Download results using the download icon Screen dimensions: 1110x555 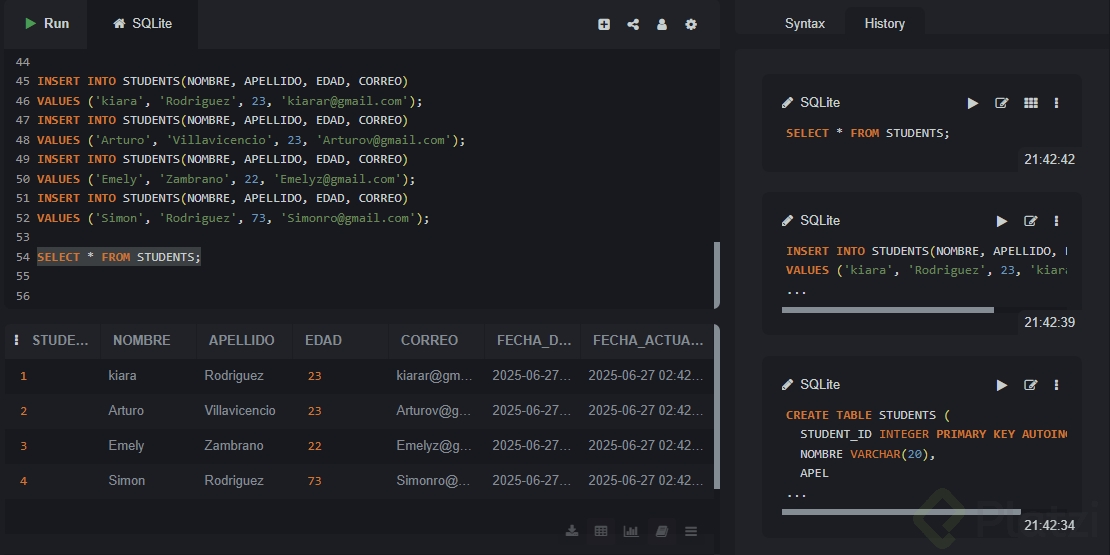pyautogui.click(x=572, y=531)
